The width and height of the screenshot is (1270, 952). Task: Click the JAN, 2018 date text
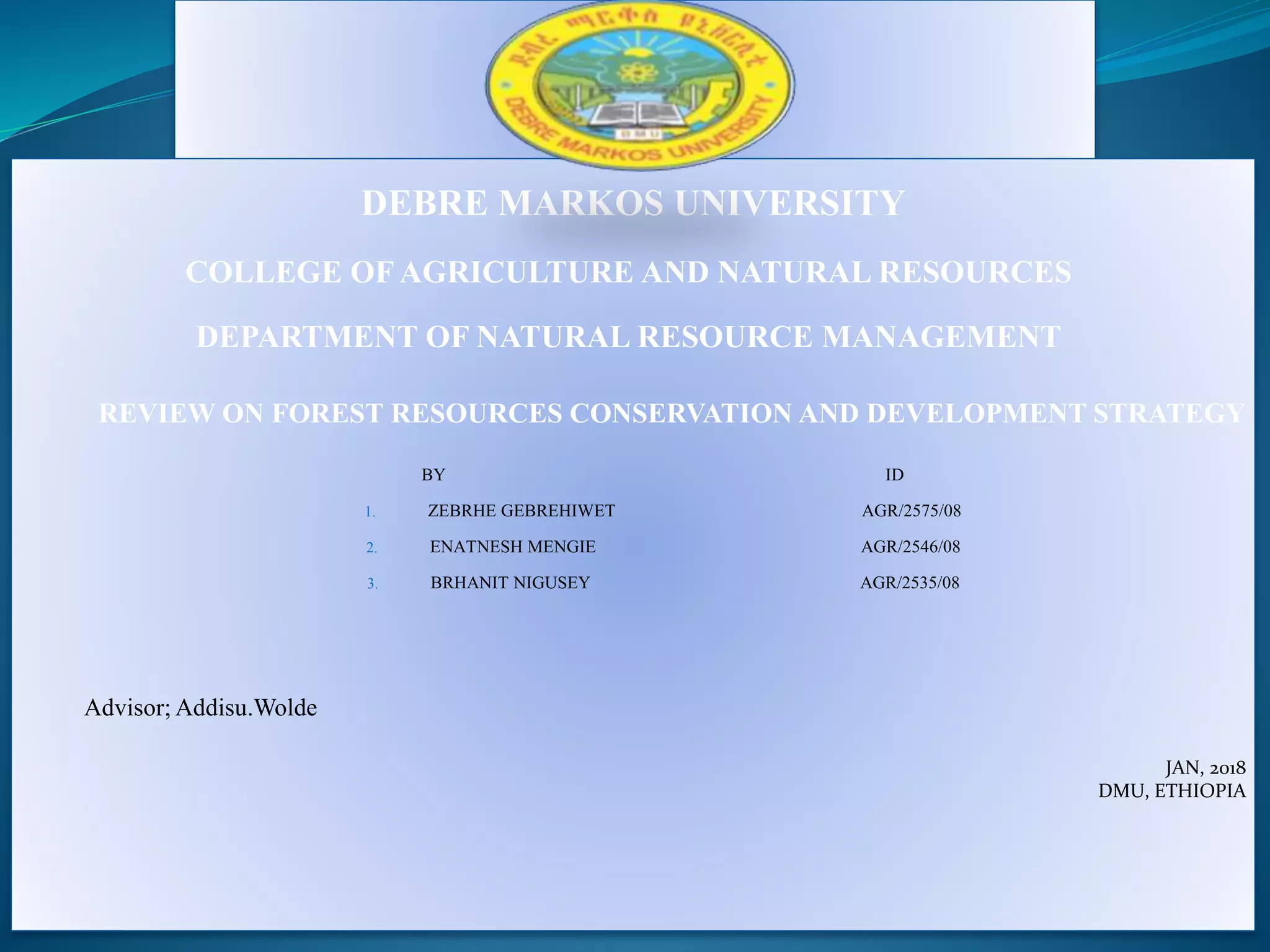(x=1205, y=768)
